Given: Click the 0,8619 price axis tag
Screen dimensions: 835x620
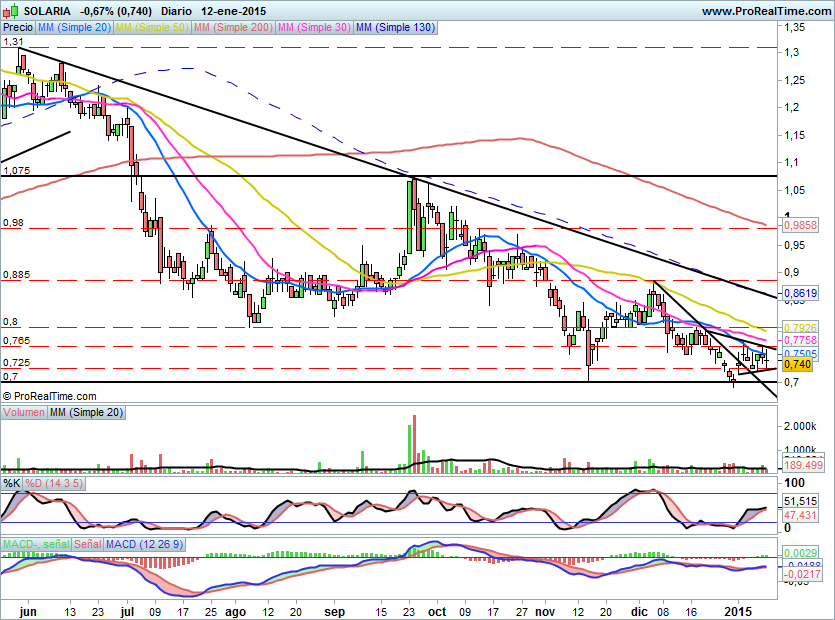Looking at the screenshot, I should (799, 293).
